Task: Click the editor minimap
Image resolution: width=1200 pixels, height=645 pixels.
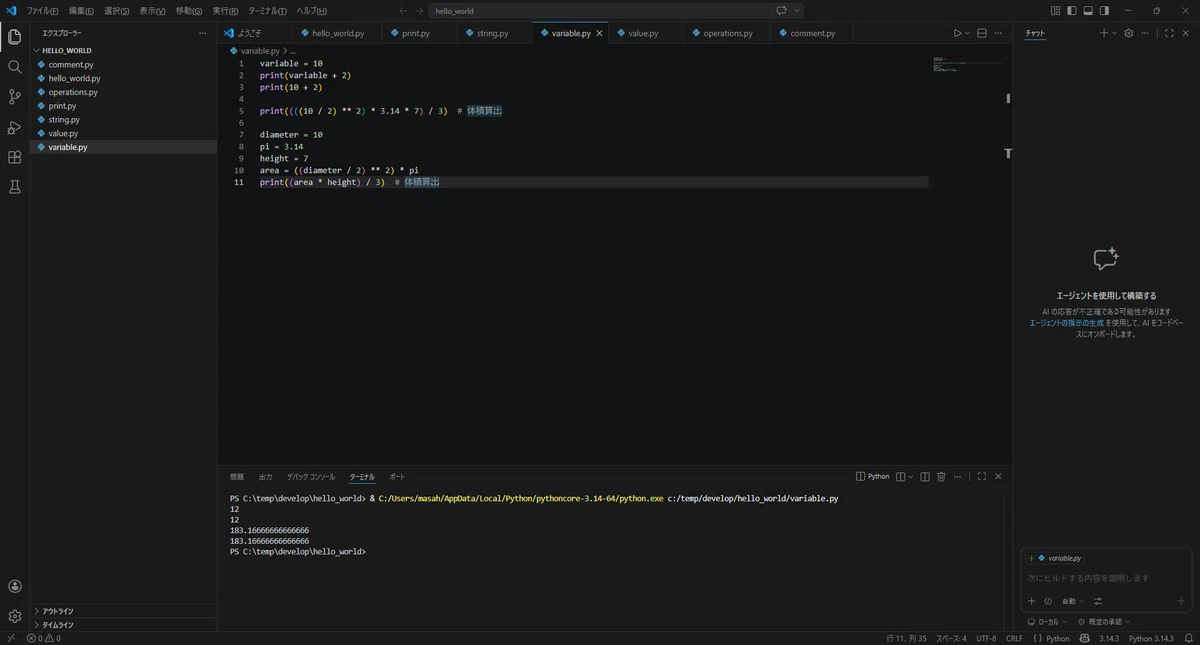Action: tap(968, 65)
